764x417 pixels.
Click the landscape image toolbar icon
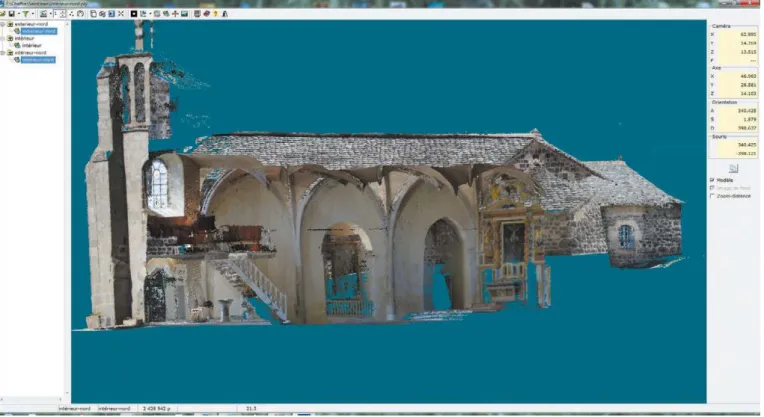pos(184,14)
